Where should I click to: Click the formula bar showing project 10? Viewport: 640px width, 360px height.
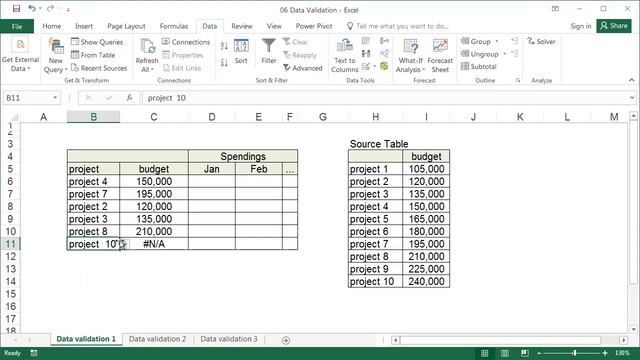coord(384,98)
